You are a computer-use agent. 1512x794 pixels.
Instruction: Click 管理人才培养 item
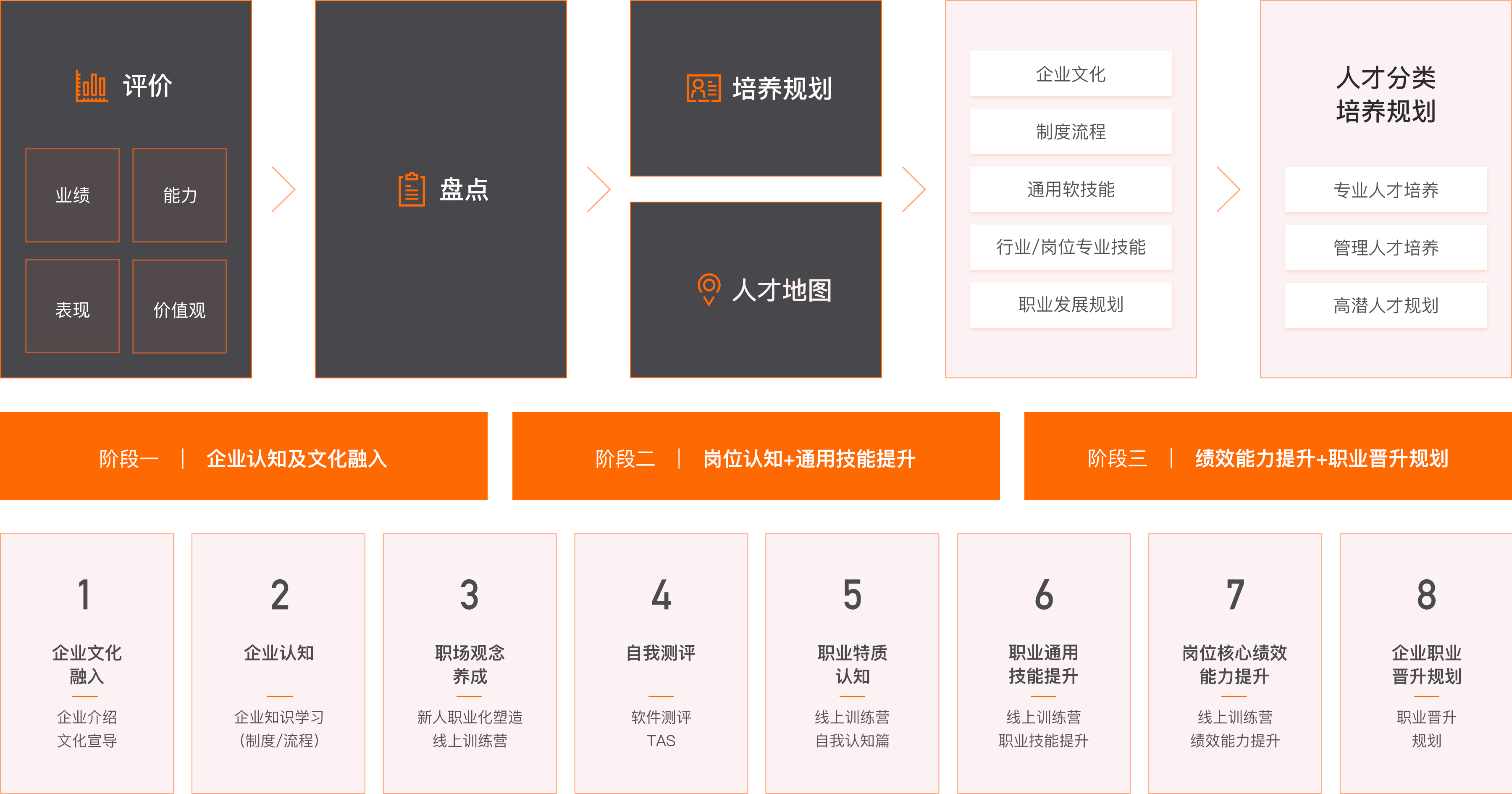[x=1385, y=248]
